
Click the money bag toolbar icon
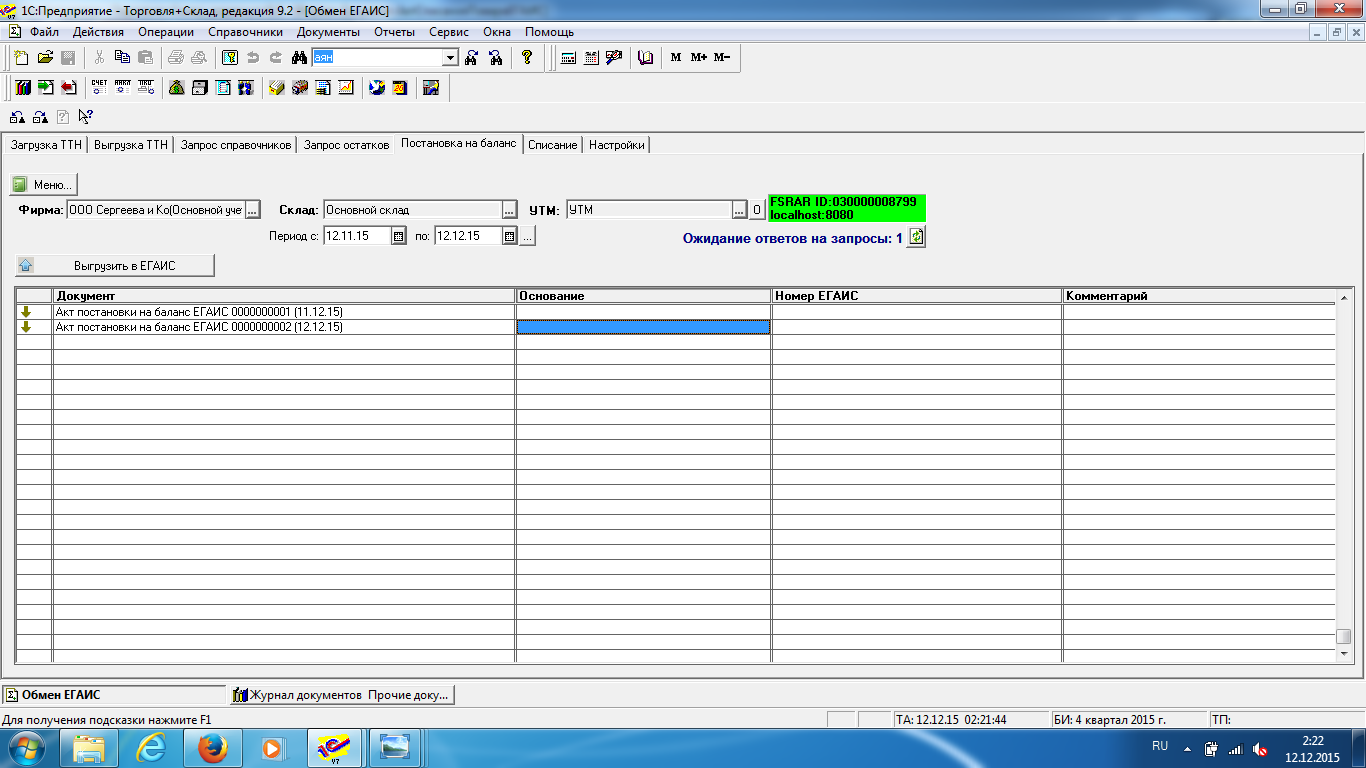point(176,88)
